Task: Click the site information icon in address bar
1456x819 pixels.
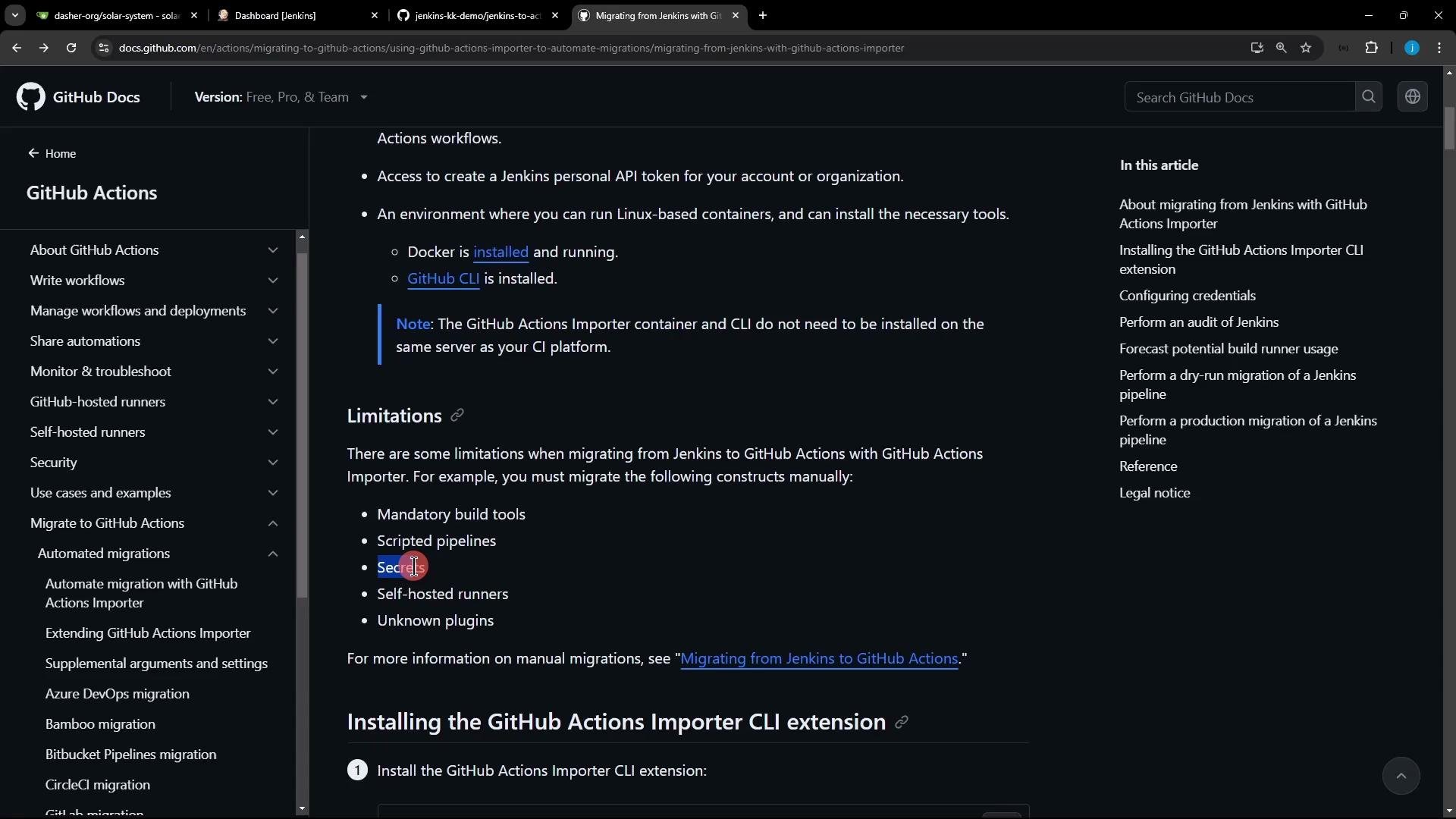Action: [x=104, y=48]
